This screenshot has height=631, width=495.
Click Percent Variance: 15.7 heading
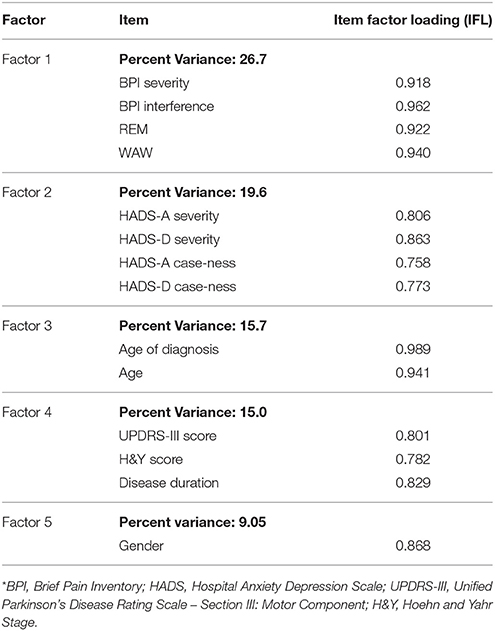coord(193,325)
